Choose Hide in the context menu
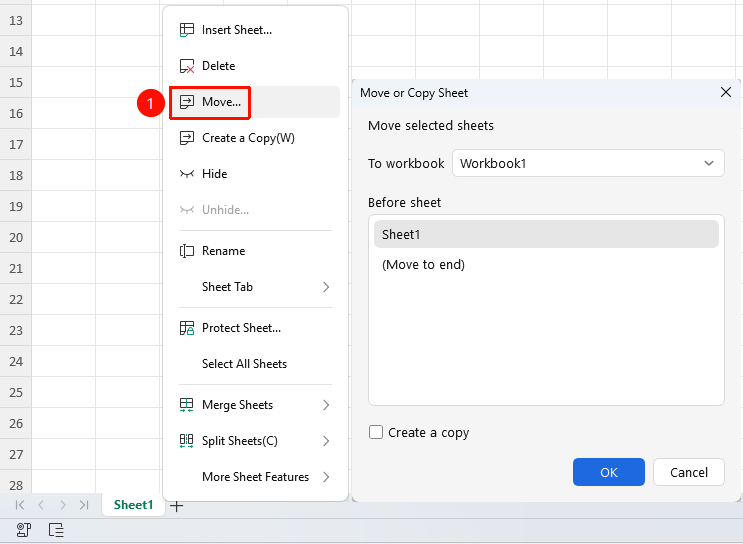Image resolution: width=743 pixels, height=544 pixels. 255,174
